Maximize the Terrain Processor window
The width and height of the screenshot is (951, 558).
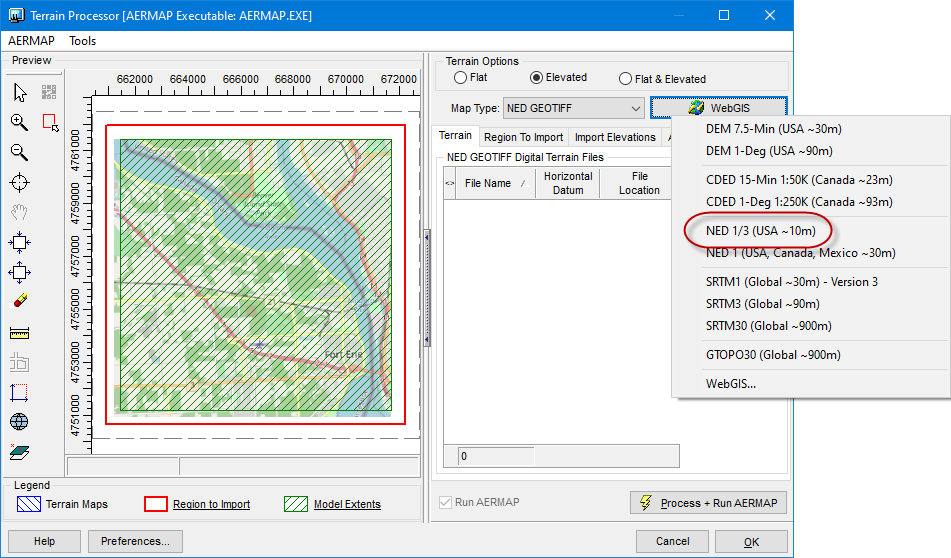[724, 15]
